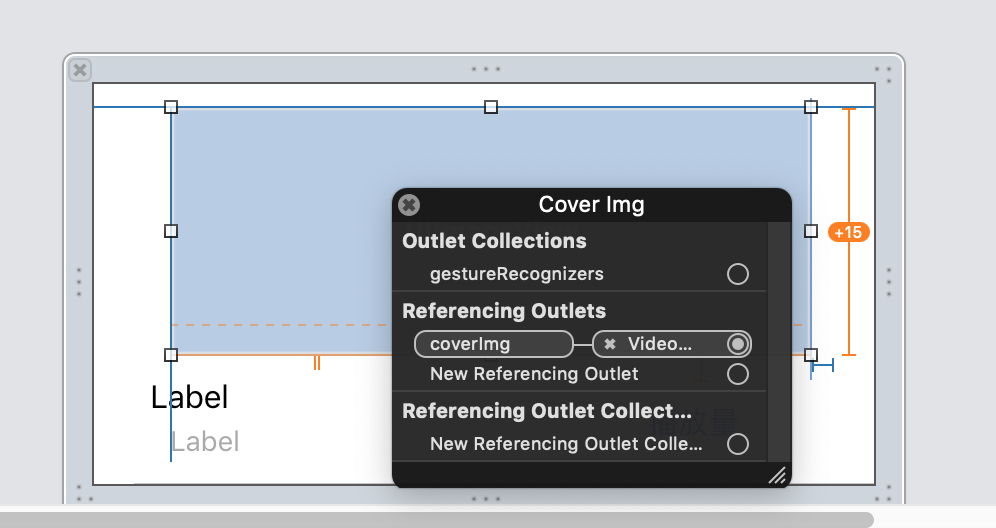Click the middle-right selection handle
The image size is (996, 528).
point(811,231)
